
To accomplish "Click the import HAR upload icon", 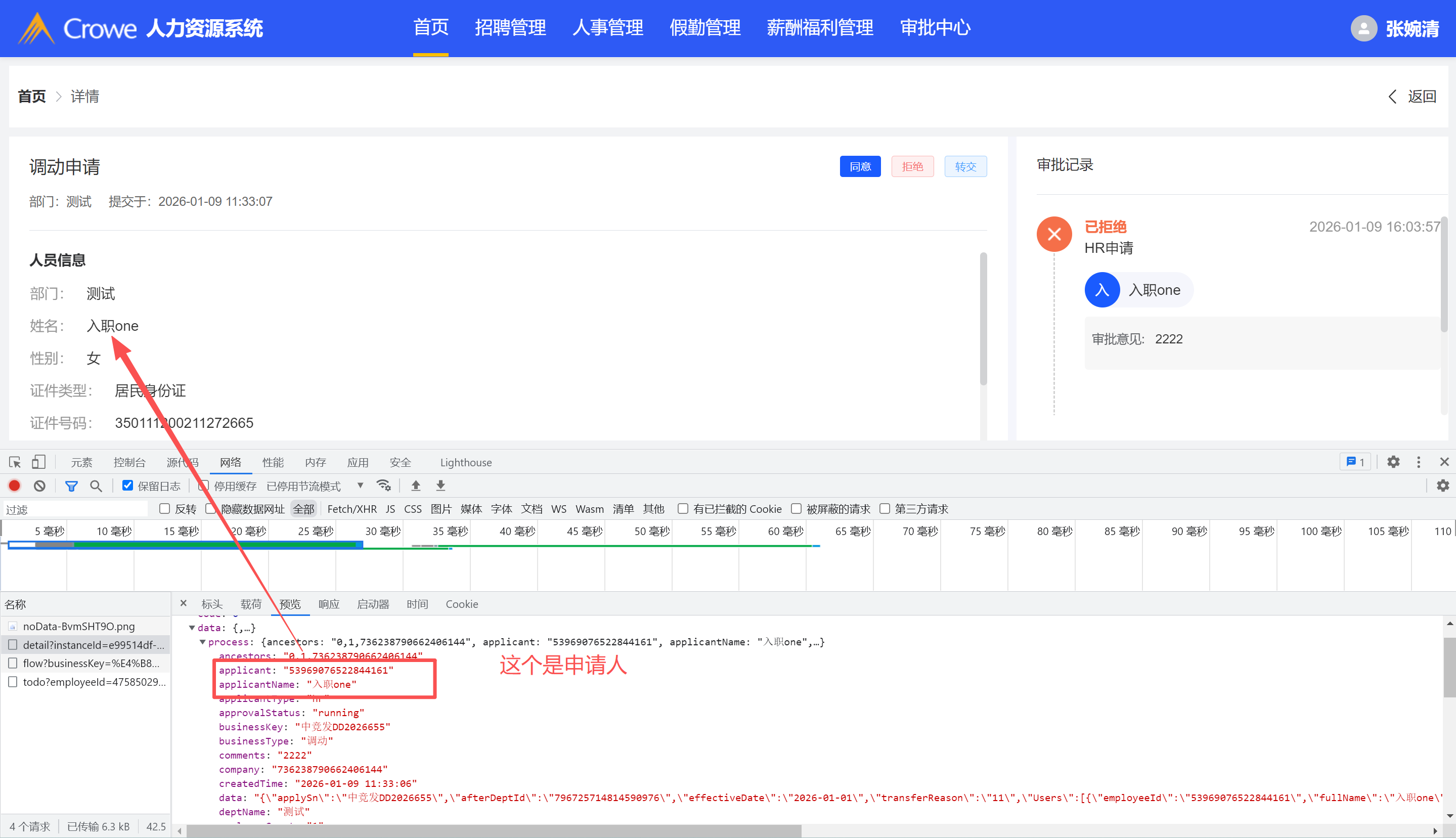I will pos(416,486).
